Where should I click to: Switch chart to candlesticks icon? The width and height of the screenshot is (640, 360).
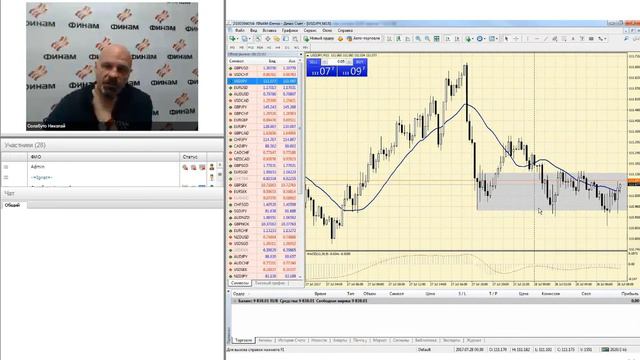pyautogui.click(x=398, y=39)
